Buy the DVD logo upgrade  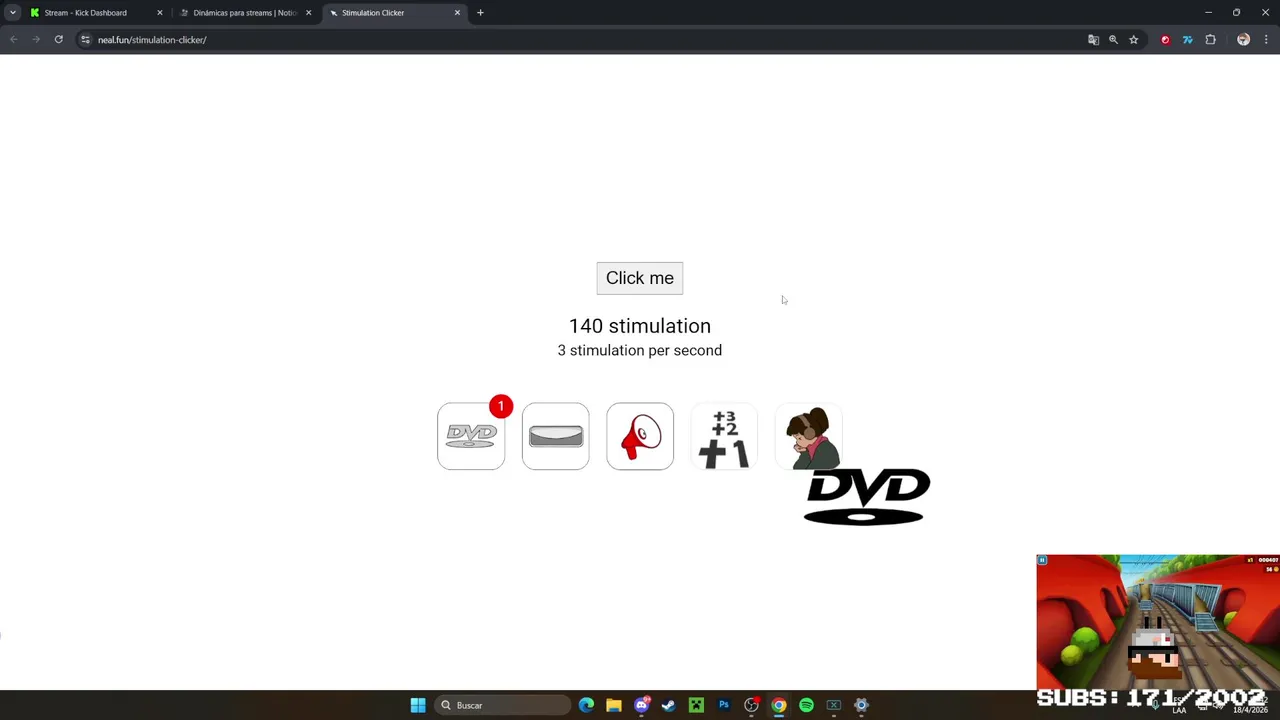coord(471,436)
